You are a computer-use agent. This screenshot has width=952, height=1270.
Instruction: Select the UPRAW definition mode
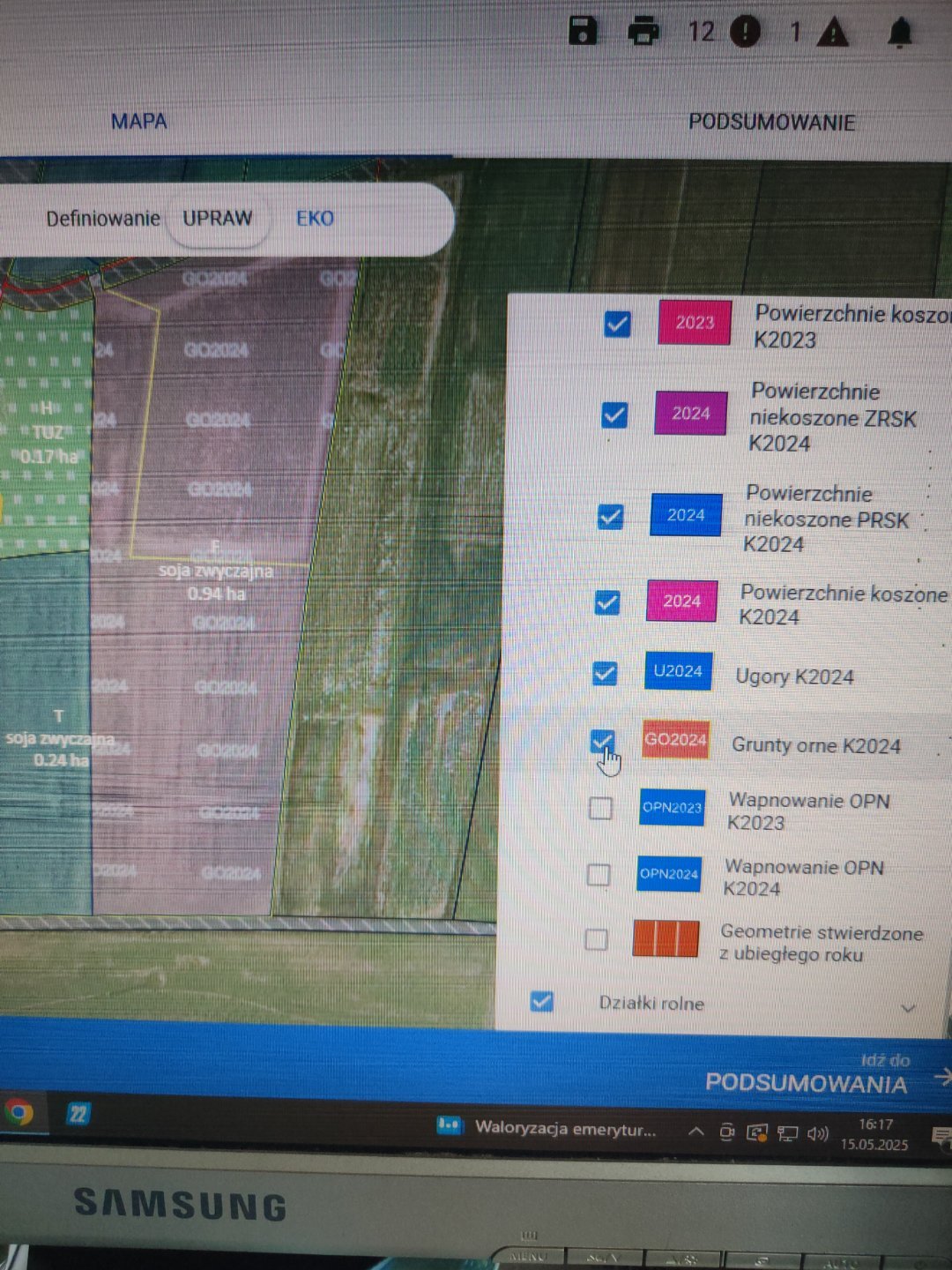tap(217, 219)
